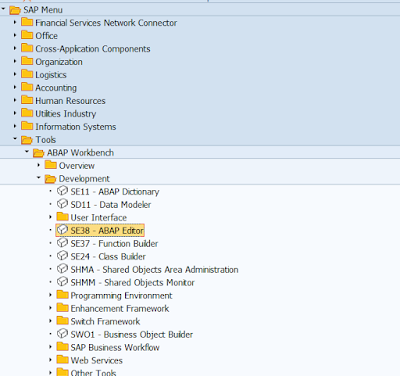Screen dimensions: 400x376
Task: Click the SWO1 Business Object Builder cube icon
Action: 62,334
